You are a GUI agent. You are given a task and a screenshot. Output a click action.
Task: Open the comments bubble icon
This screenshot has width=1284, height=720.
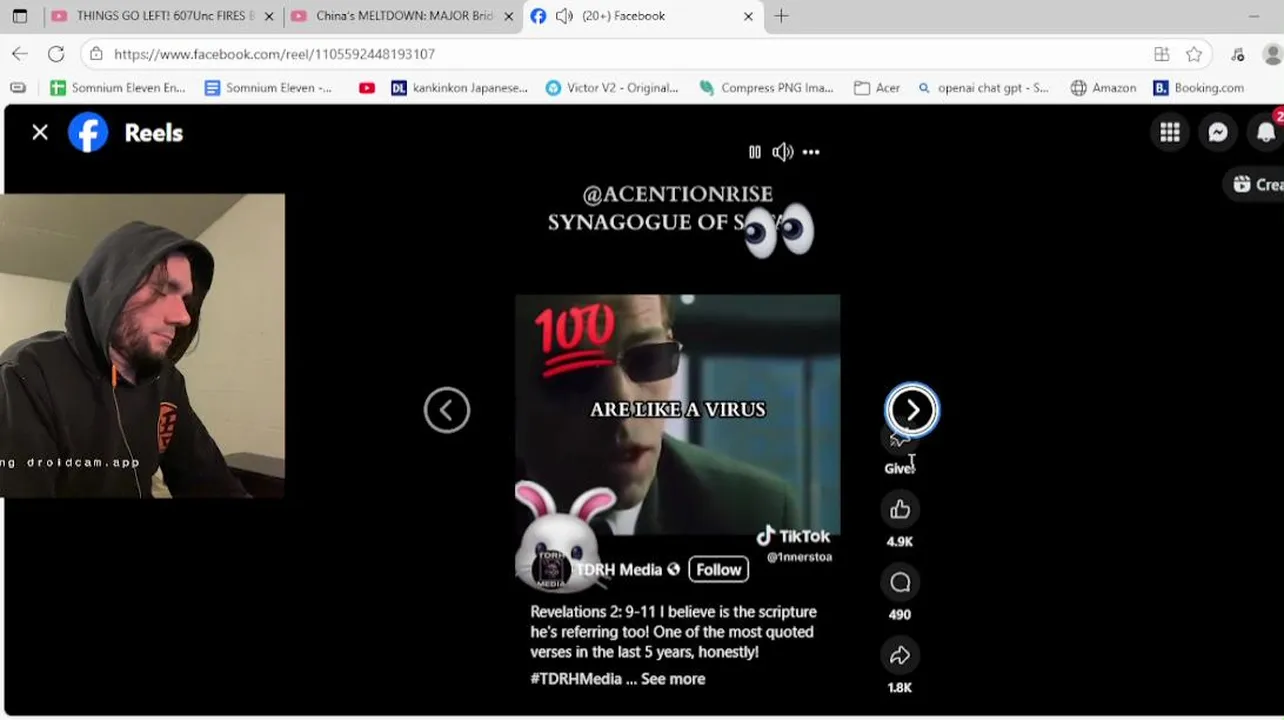point(900,583)
